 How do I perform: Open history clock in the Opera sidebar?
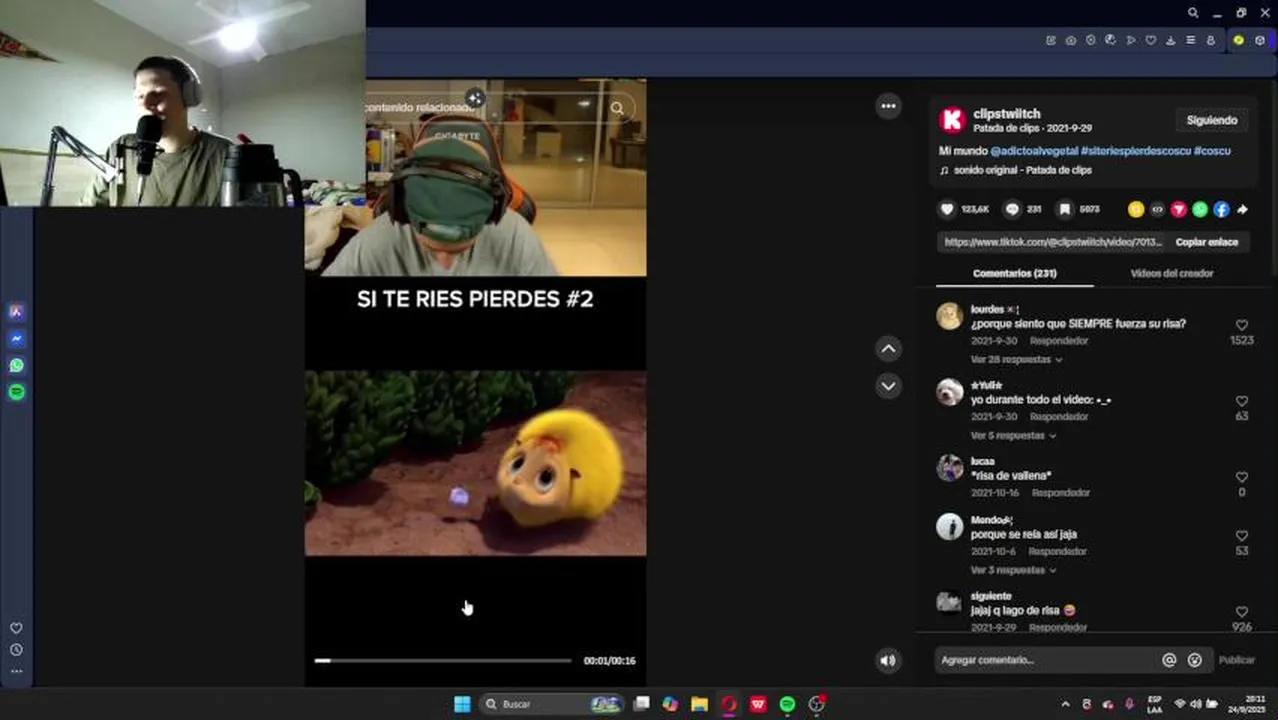click(16, 650)
